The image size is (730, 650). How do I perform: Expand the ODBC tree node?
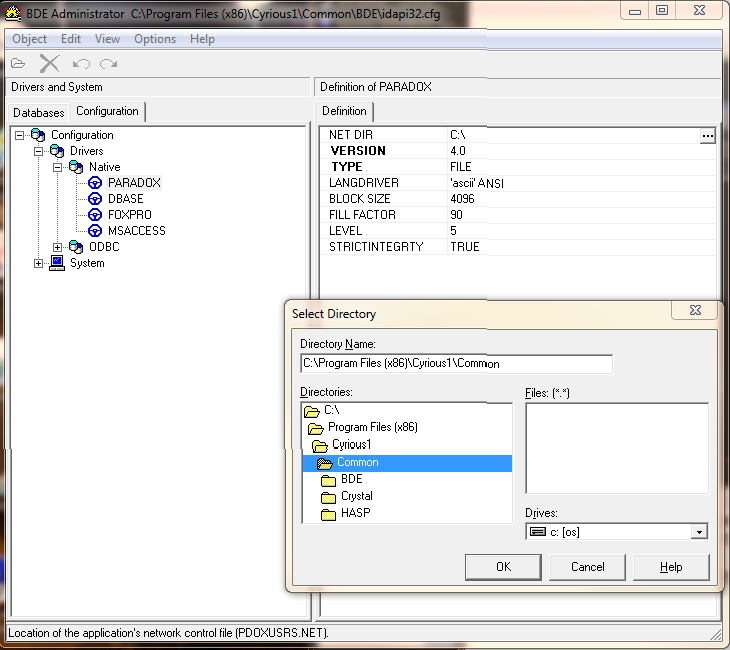pyautogui.click(x=57, y=247)
